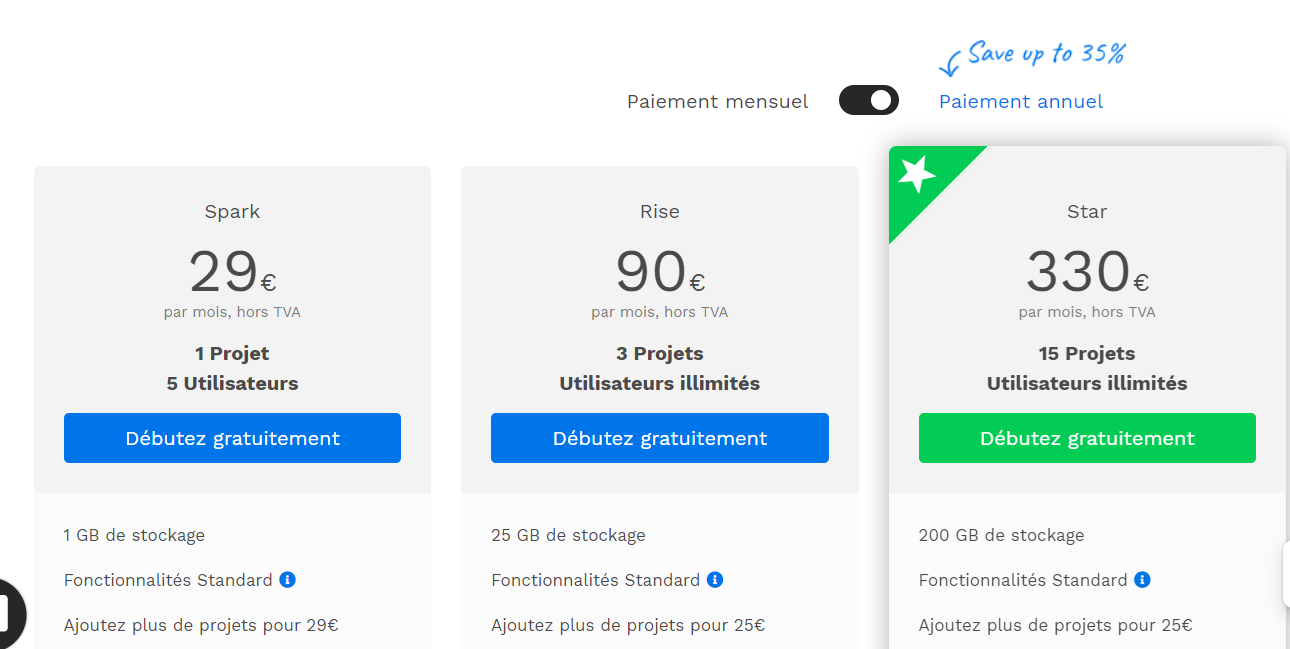Select the Paiement mensuel label

pos(717,101)
